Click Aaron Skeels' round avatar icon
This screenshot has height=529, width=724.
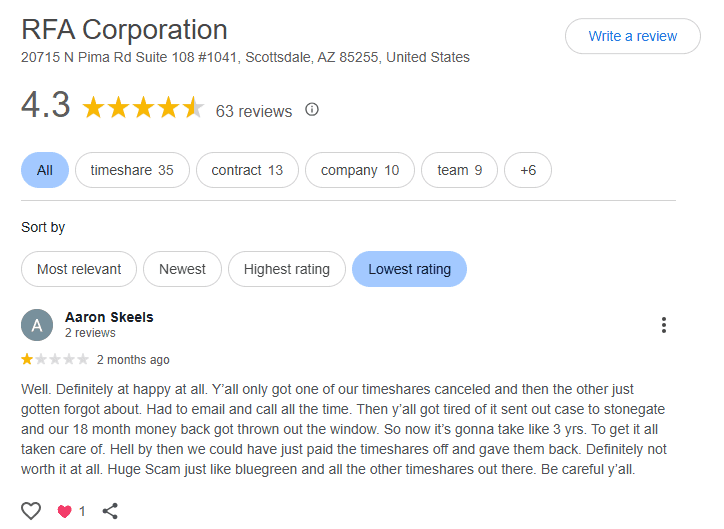tap(37, 325)
